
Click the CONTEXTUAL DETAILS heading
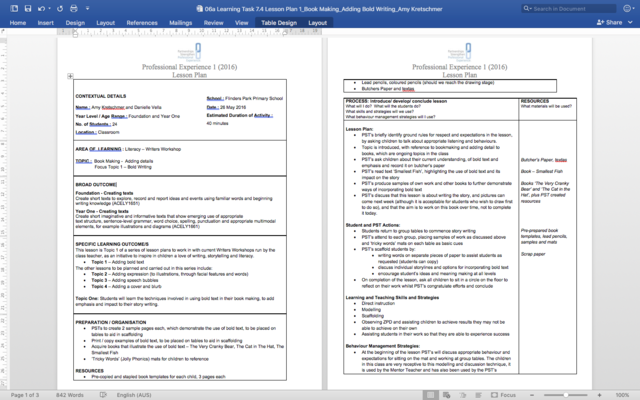[x=101, y=96]
